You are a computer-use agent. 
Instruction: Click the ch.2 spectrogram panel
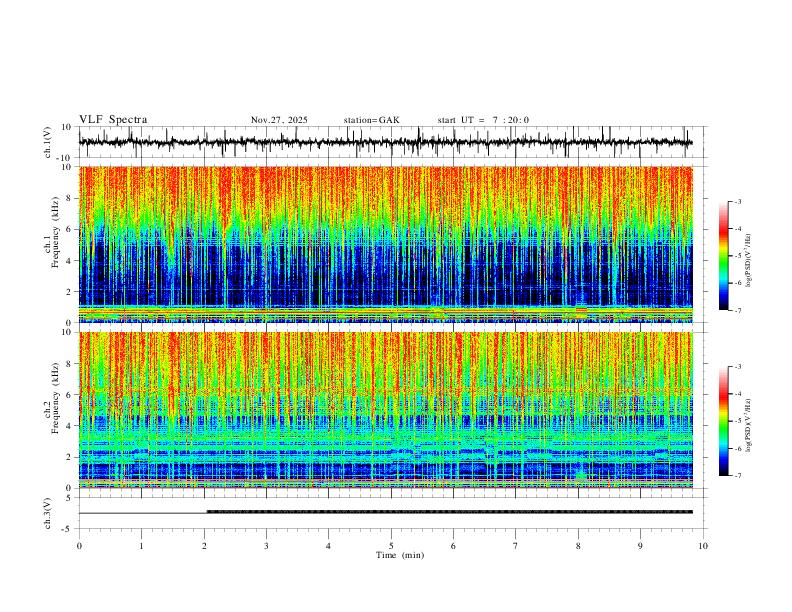click(385, 410)
